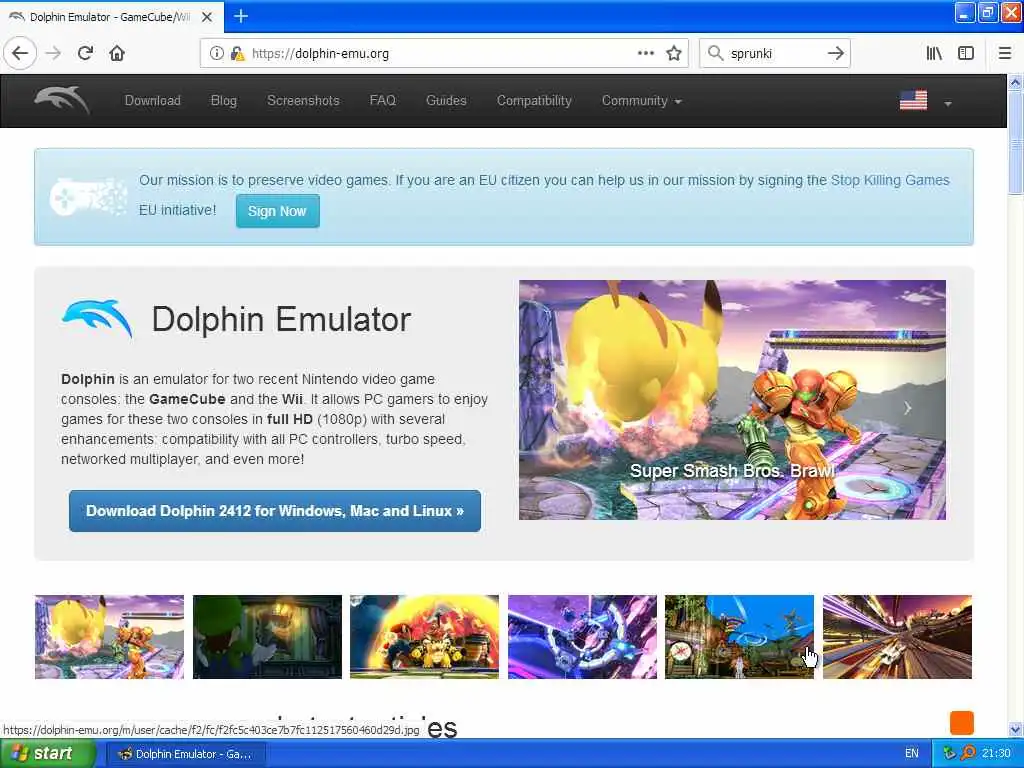This screenshot has height=768, width=1024.
Task: Open the Compatibility nav item
Action: (x=534, y=101)
